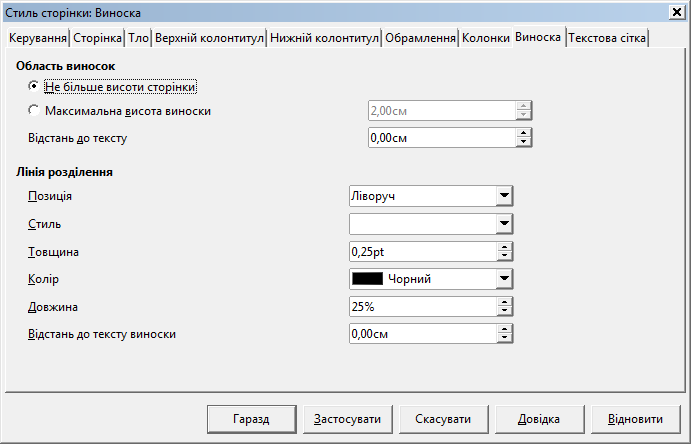This screenshot has width=691, height=444.
Task: Decrease 'Відстань до тексту виноски' value
Action: point(505,339)
